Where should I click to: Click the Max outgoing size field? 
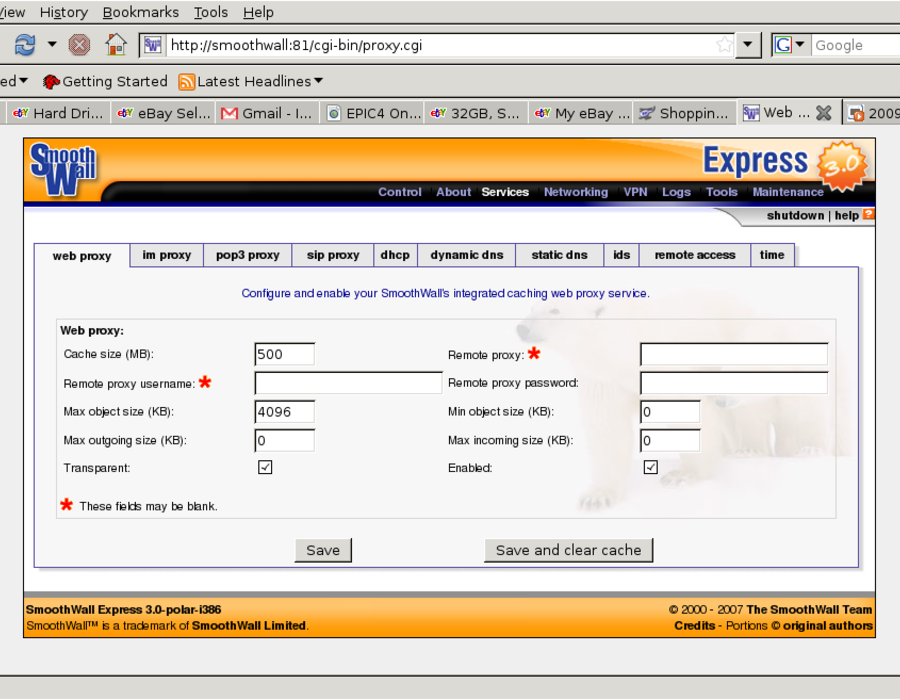(x=285, y=440)
